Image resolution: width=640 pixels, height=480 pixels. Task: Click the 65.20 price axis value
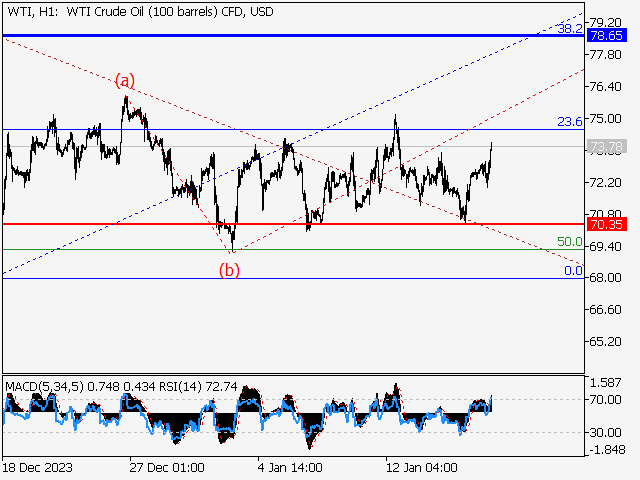click(x=605, y=341)
